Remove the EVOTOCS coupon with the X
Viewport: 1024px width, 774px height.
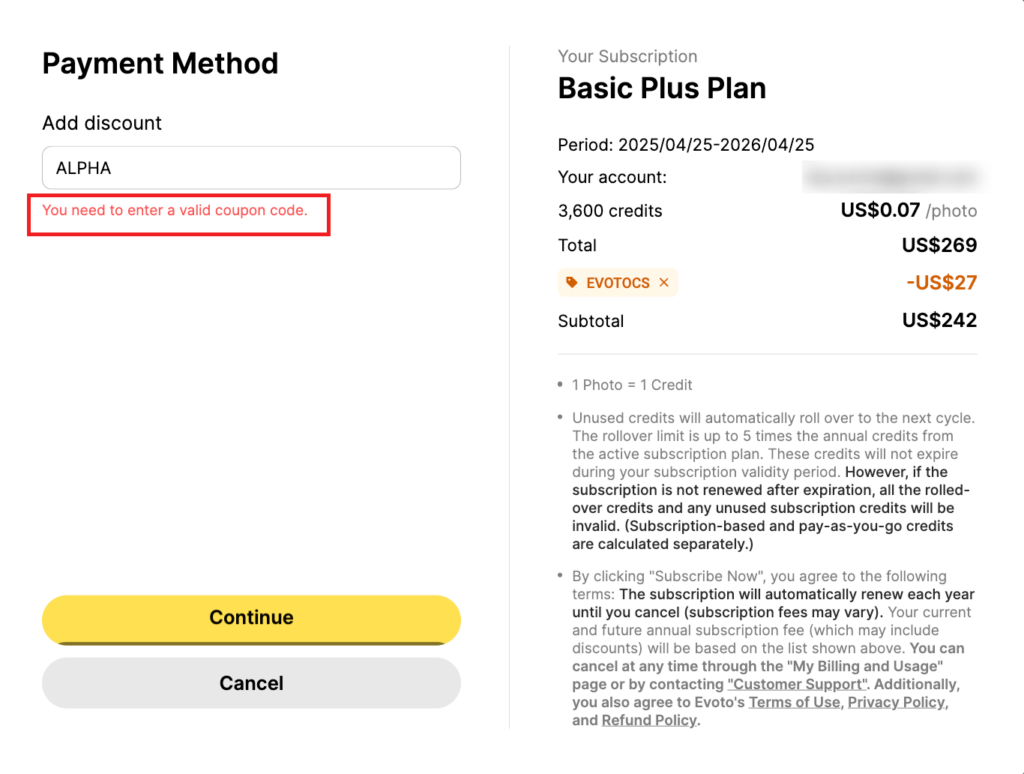click(664, 282)
